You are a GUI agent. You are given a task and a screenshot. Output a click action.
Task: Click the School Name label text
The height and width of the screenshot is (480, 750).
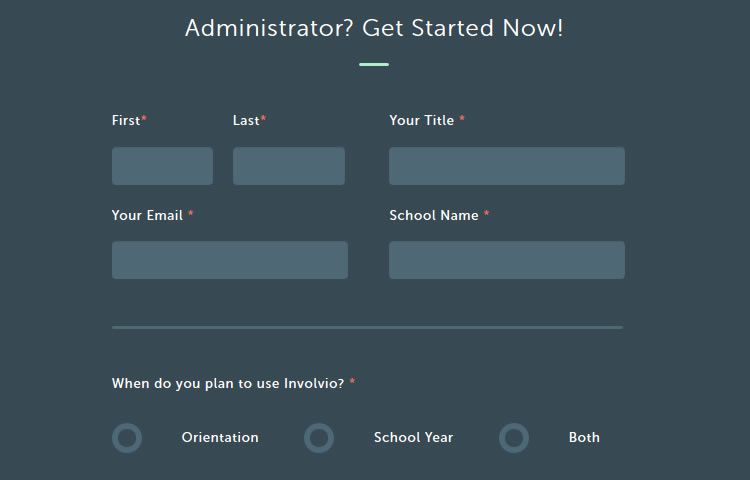click(434, 216)
